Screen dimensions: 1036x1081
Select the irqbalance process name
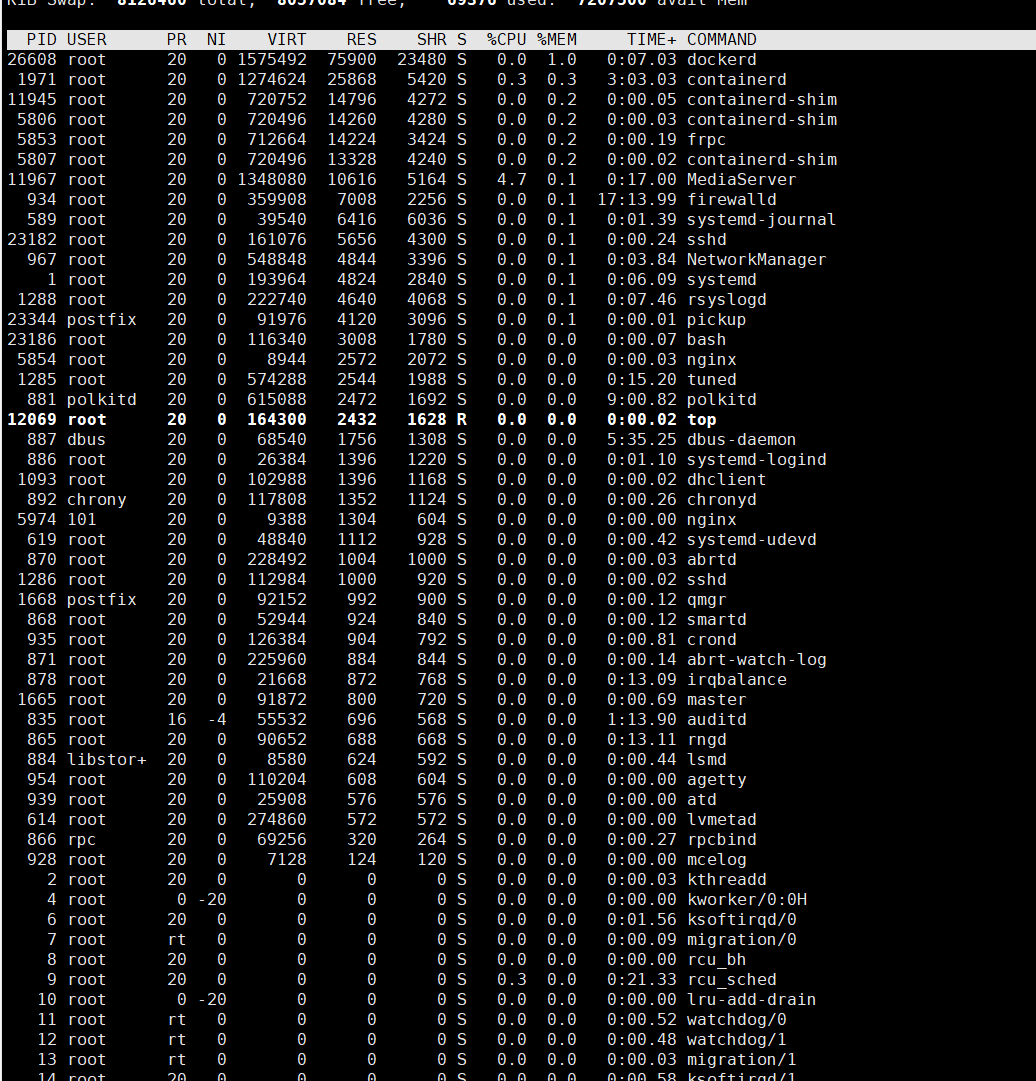(x=736, y=680)
